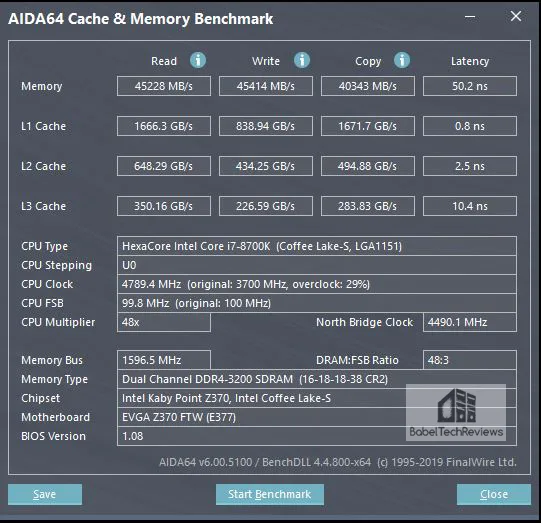The image size is (541, 523).
Task: Select the Memory latency value 50.2 ns
Action: coord(470,86)
